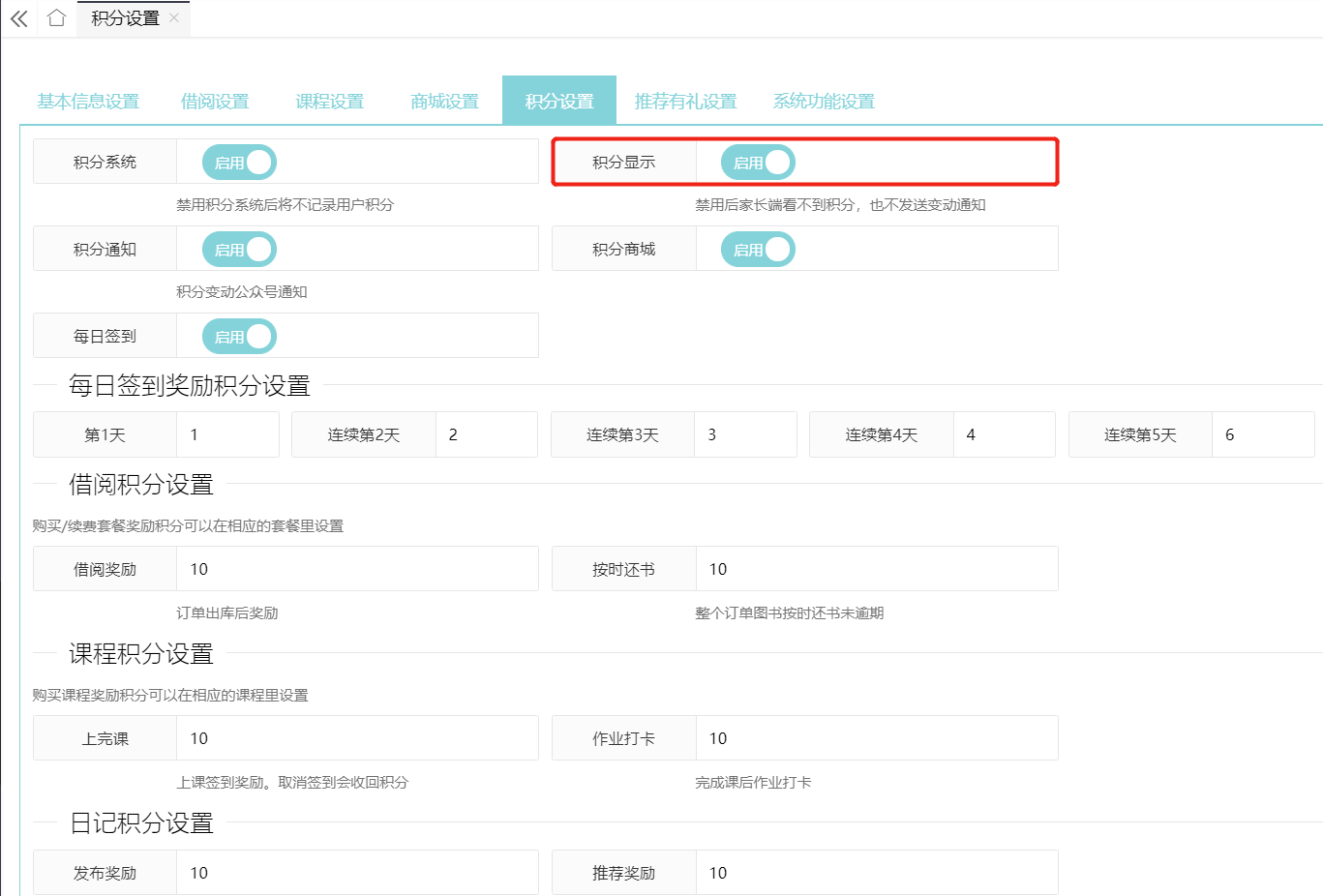Click note 购买/续费套餐奖励积分可以在相应的套餐里设置

[x=188, y=526]
